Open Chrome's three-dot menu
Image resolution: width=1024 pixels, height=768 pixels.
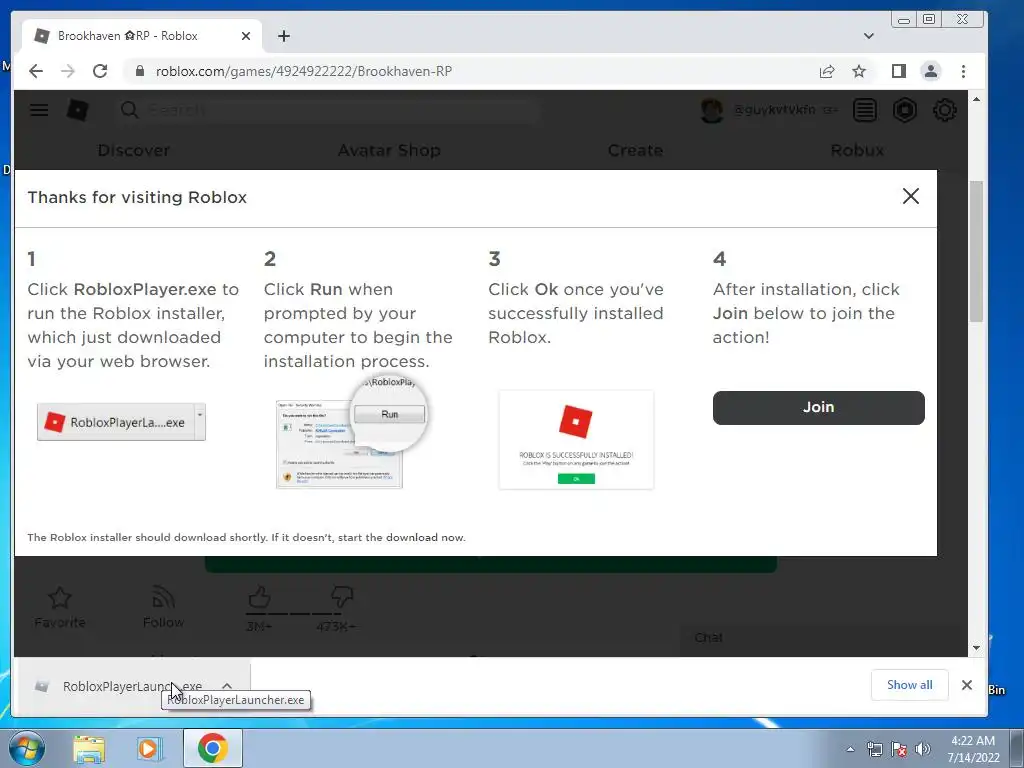963,71
